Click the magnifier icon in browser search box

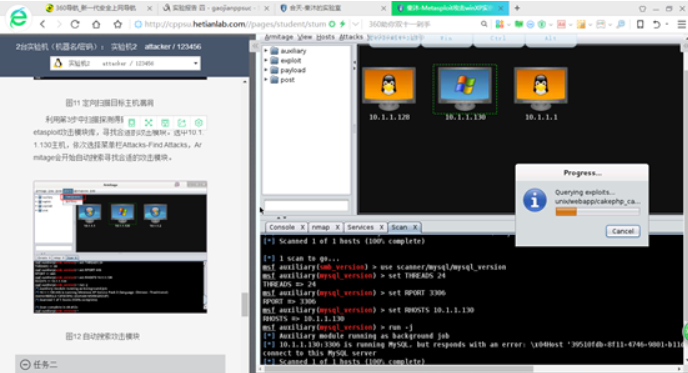click(x=484, y=24)
